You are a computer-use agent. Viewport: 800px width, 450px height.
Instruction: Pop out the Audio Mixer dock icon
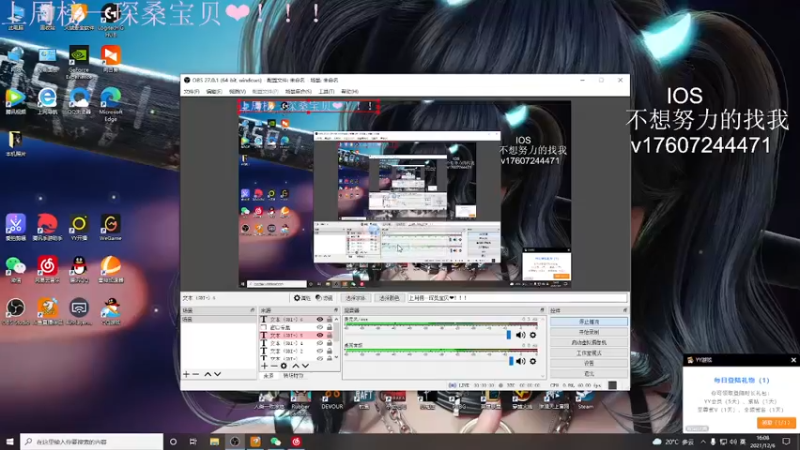[542, 310]
